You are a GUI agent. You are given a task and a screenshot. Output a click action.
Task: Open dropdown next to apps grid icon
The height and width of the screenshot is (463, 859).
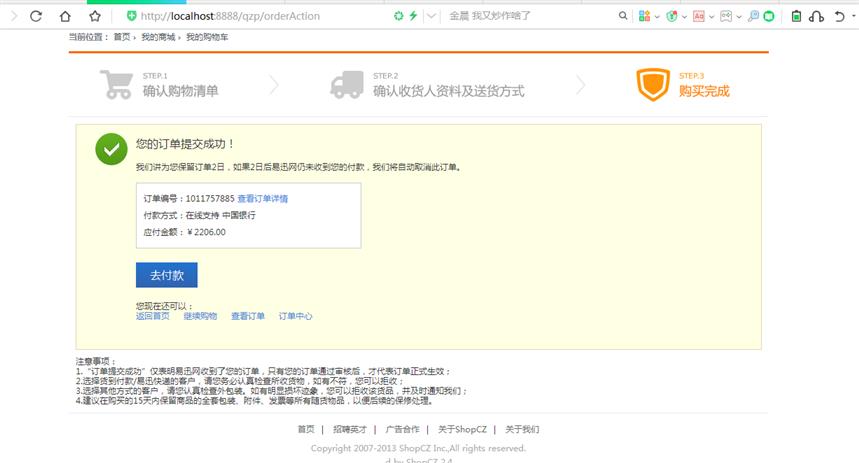(x=658, y=16)
